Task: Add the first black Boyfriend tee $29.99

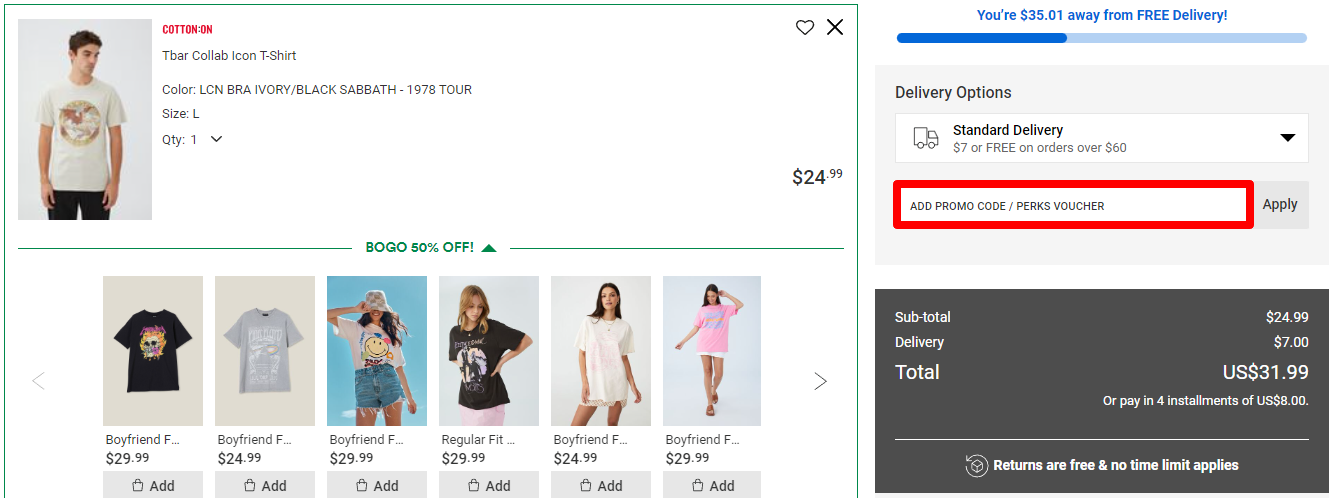Action: pyautogui.click(x=152, y=486)
